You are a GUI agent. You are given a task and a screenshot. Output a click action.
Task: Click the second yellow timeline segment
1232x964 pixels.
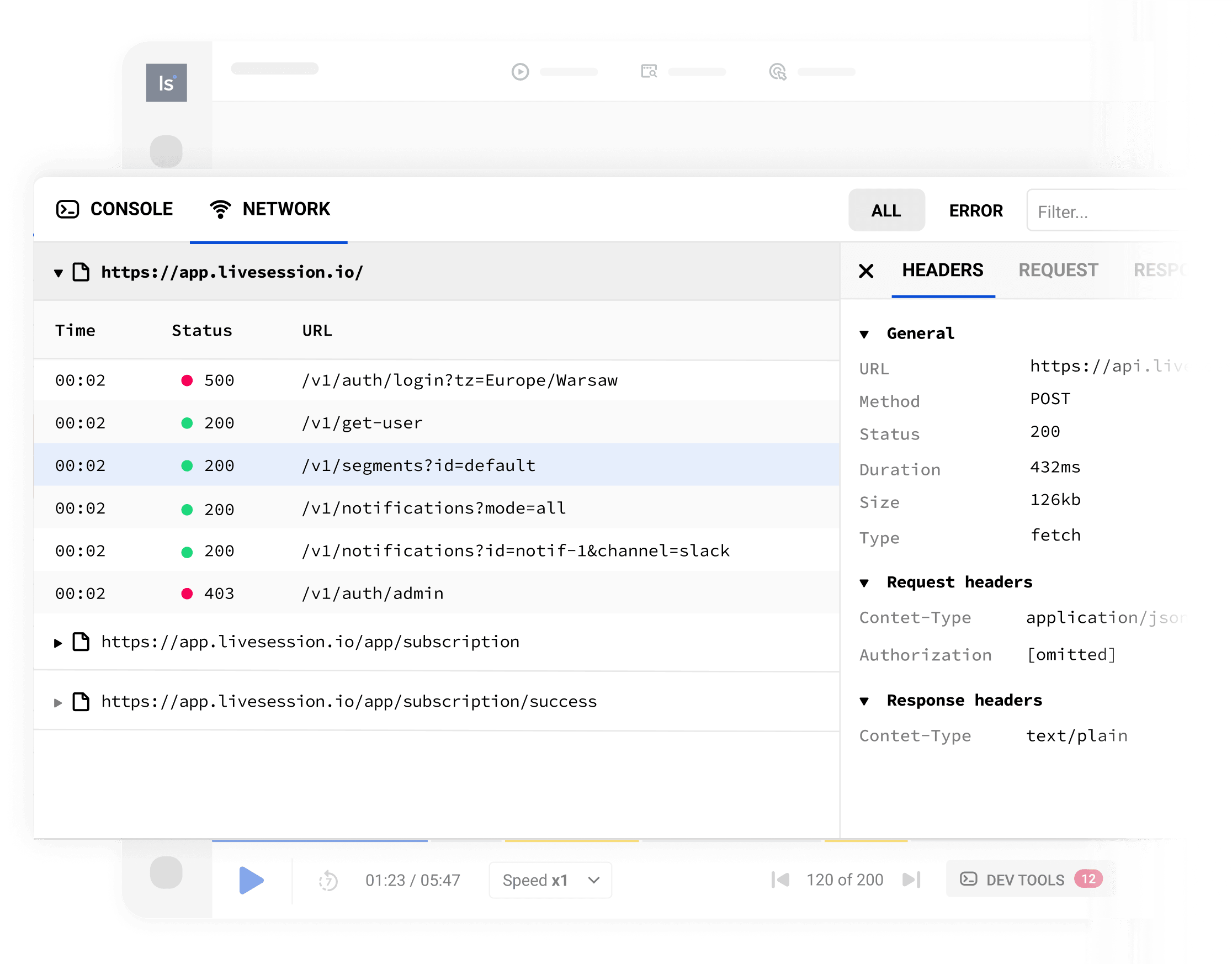(866, 840)
